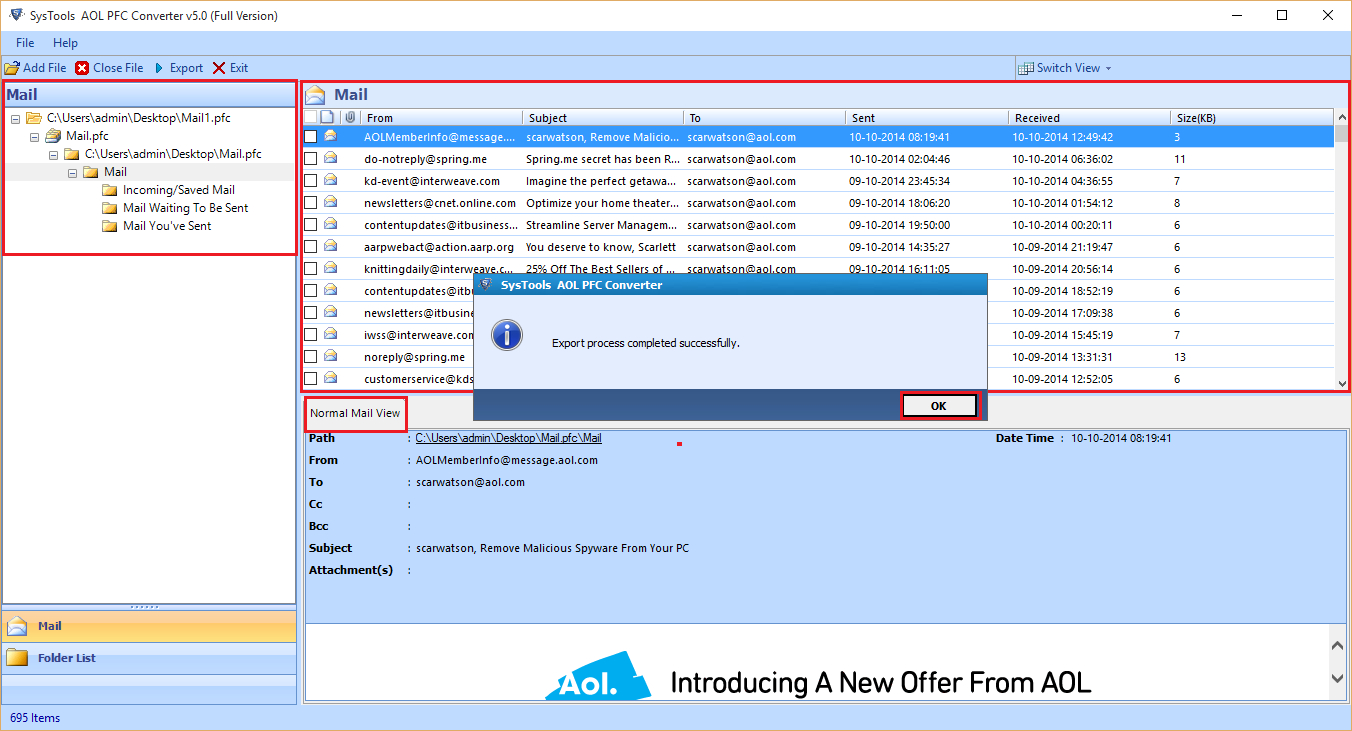Click the information icon in the dialog
The width and height of the screenshot is (1352, 731).
tap(507, 334)
